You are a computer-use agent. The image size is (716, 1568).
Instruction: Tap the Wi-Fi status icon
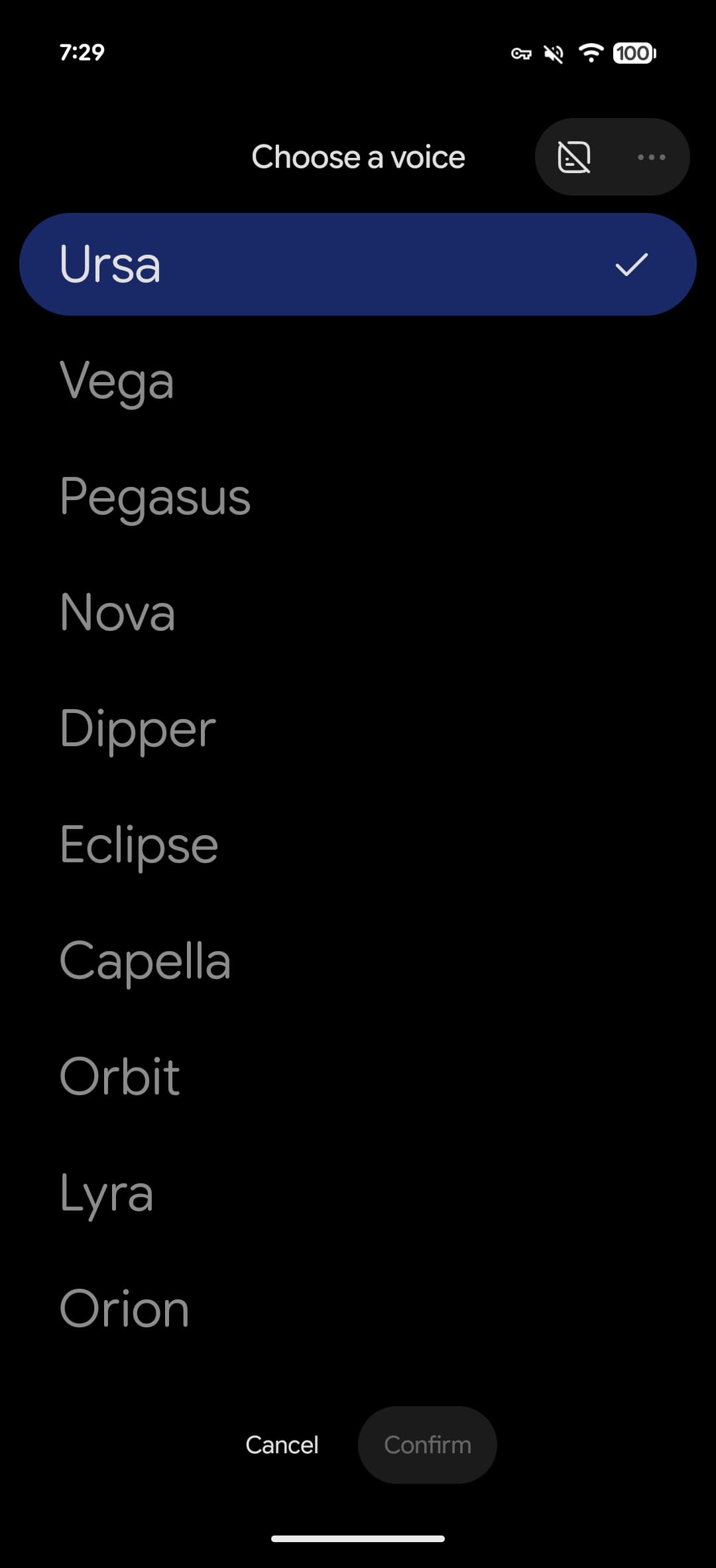click(591, 52)
